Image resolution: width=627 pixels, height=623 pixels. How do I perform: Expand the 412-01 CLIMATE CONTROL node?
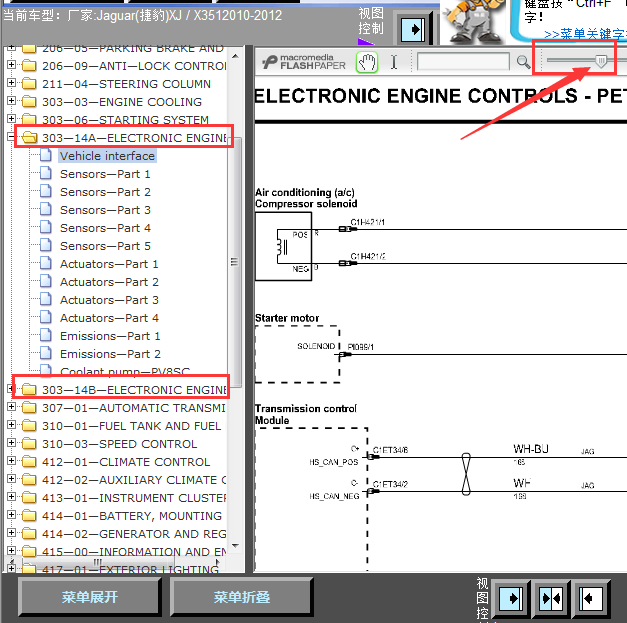(11, 461)
